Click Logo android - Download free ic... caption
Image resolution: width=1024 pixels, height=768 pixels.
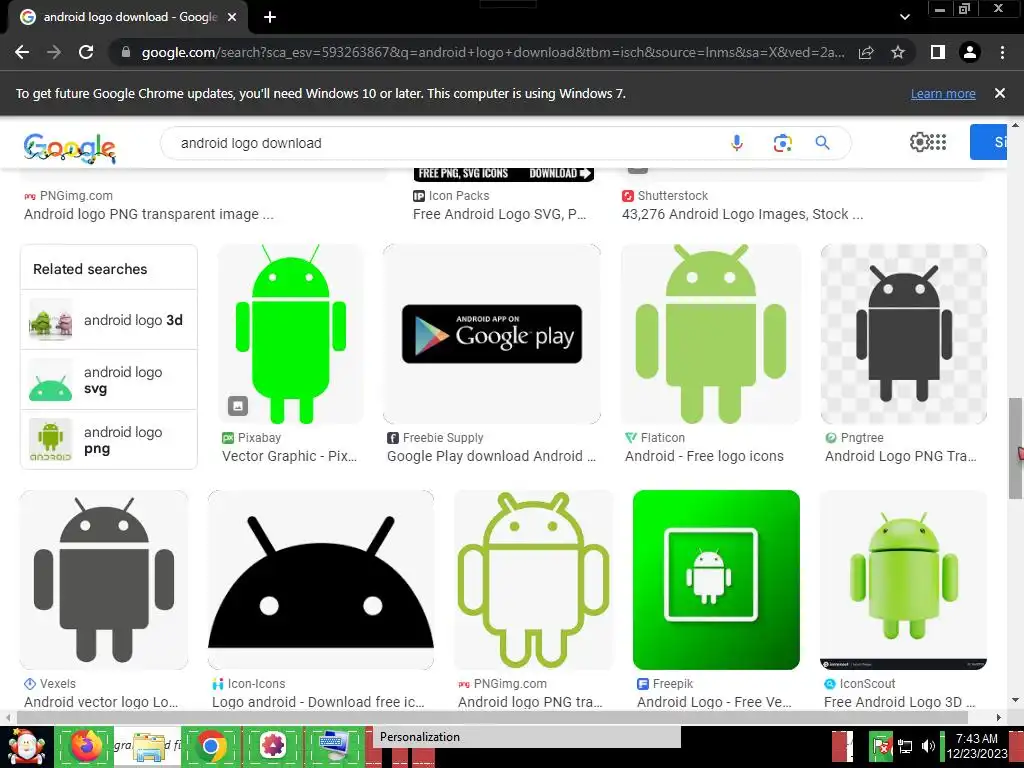pyautogui.click(x=318, y=702)
